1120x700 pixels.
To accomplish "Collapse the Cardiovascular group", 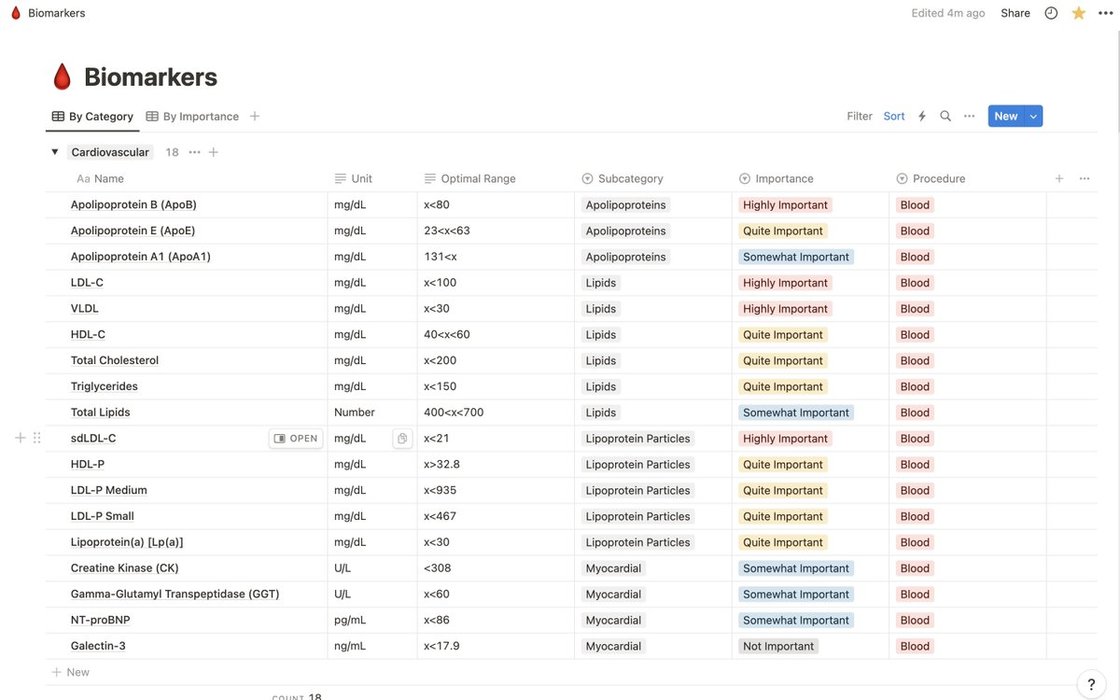I will pos(55,152).
